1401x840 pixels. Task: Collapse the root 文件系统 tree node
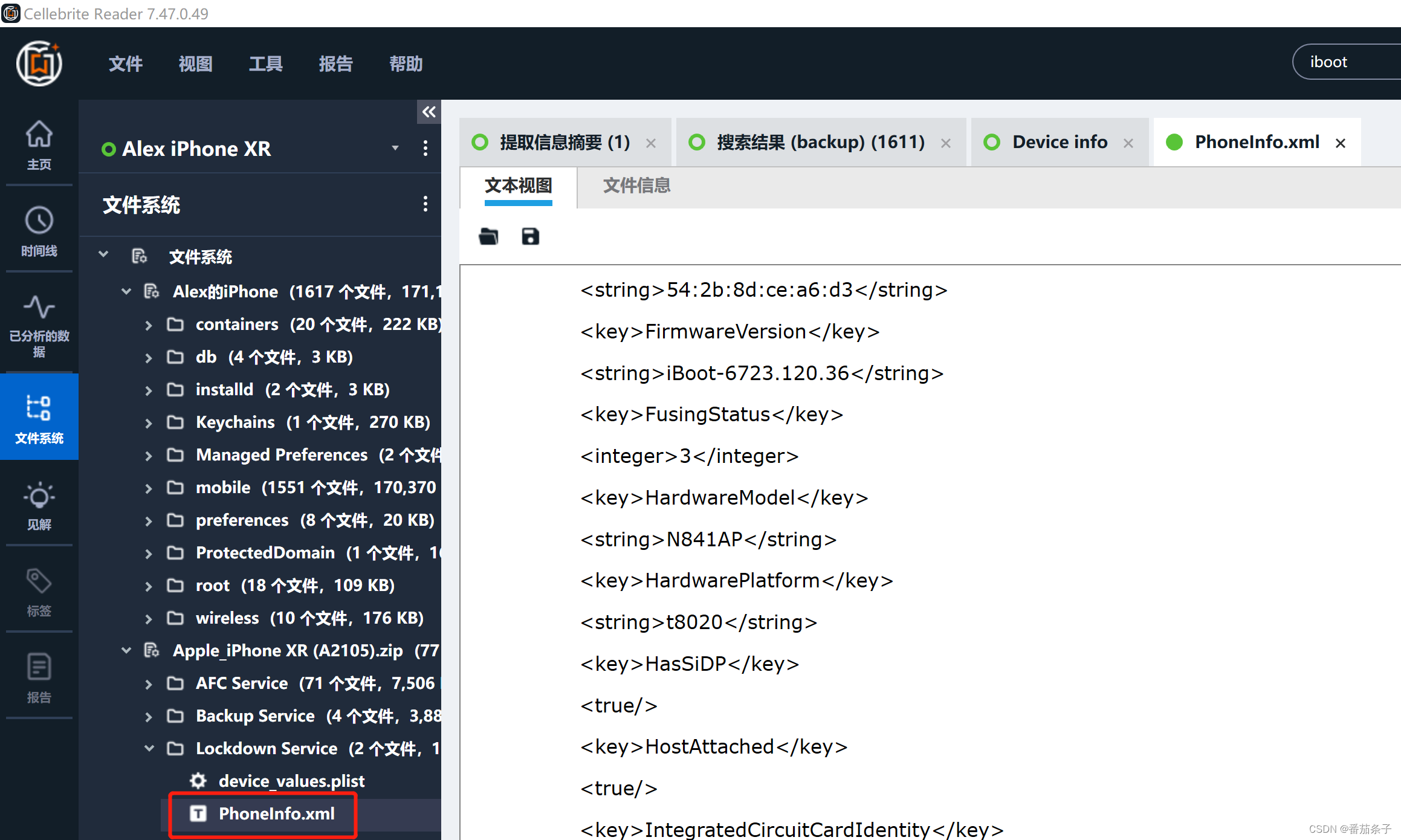[103, 254]
